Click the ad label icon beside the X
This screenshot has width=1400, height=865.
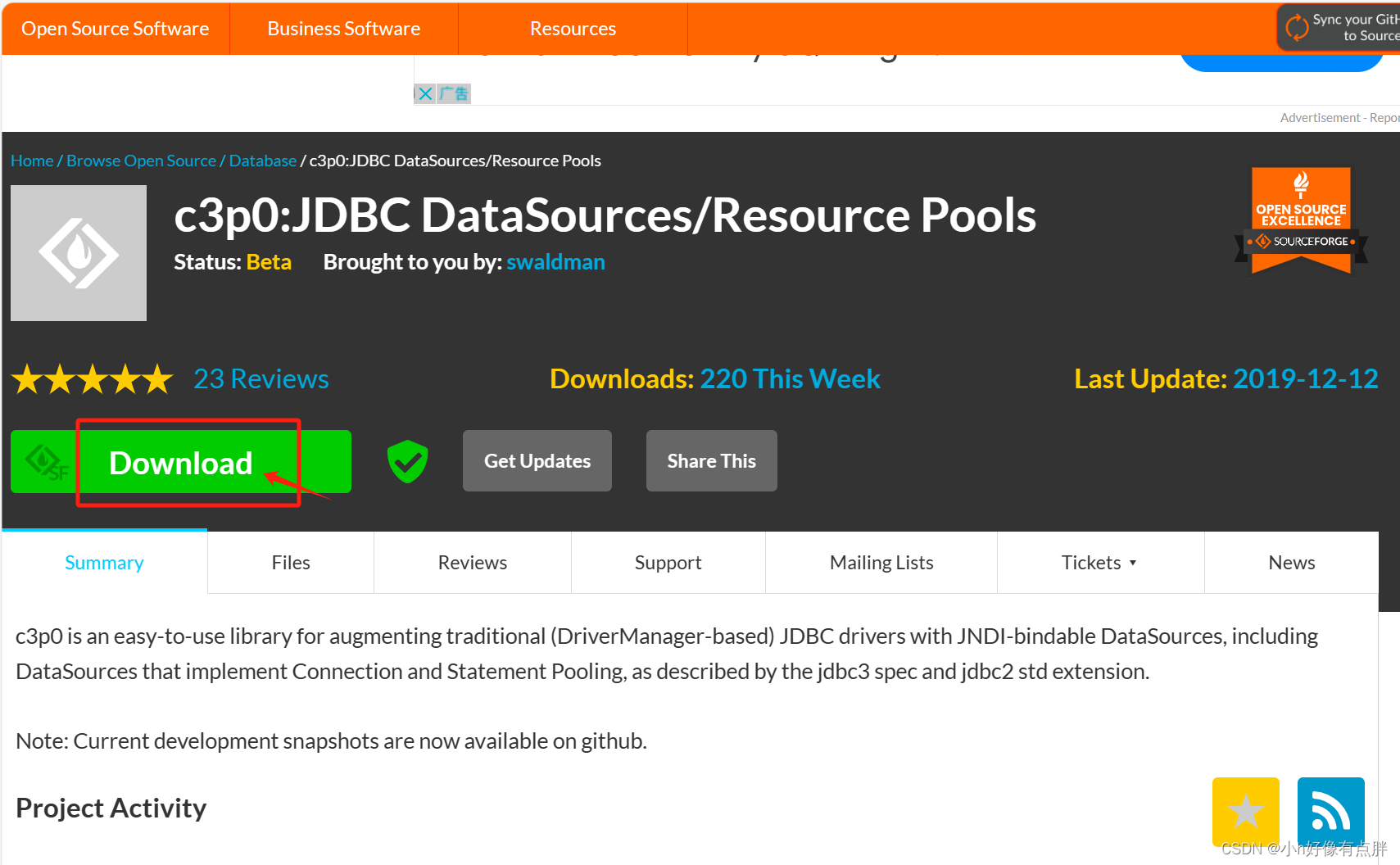point(454,93)
